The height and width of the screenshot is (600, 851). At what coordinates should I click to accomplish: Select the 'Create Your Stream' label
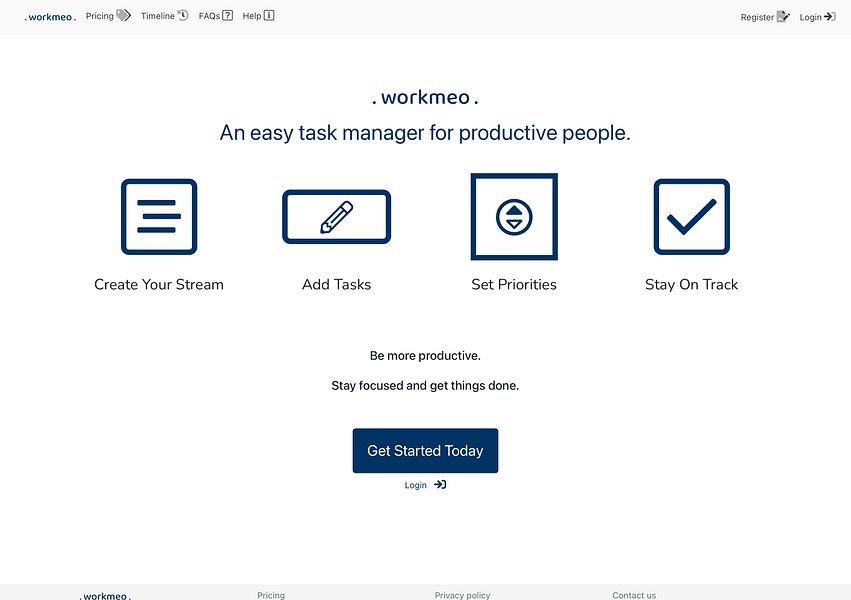point(159,284)
